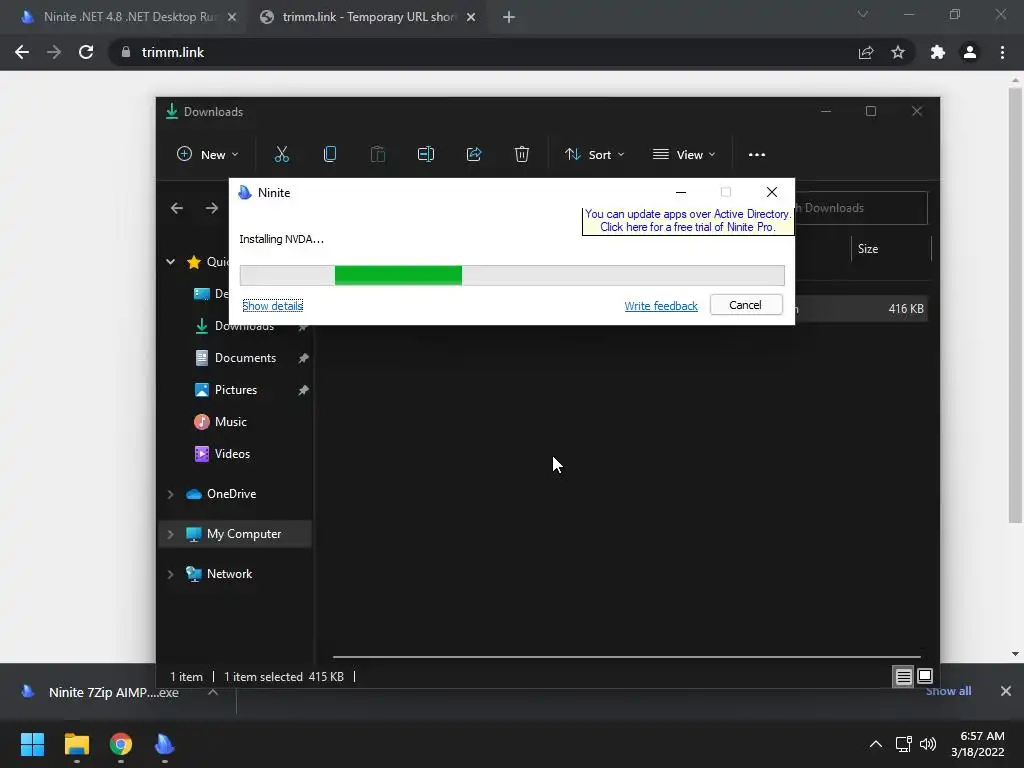Viewport: 1024px width, 768px height.
Task: Expand the OneDrive tree node
Action: (x=170, y=494)
